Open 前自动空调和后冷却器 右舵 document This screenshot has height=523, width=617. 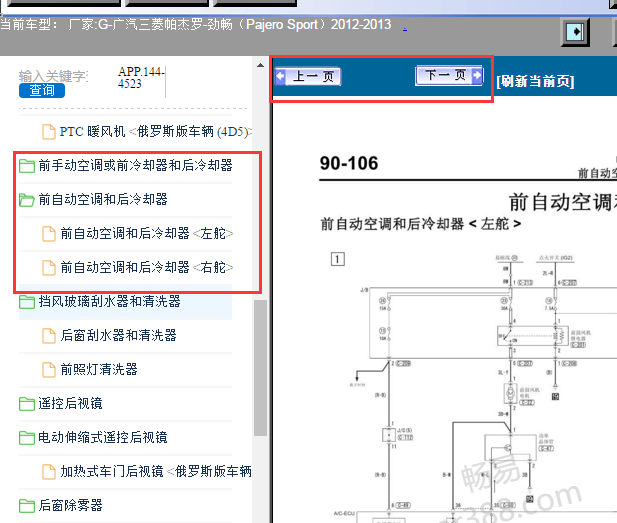(147, 268)
